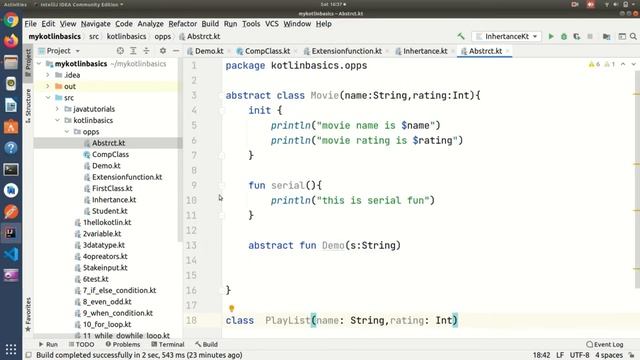The width and height of the screenshot is (640, 360).
Task: Open the Refactor menu
Action: 182,24
